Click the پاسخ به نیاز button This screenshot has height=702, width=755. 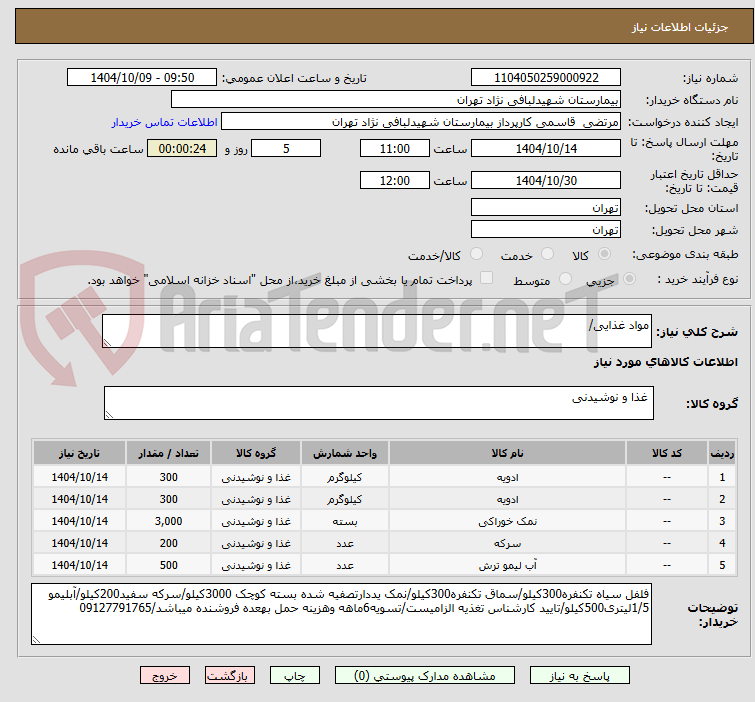(x=580, y=676)
